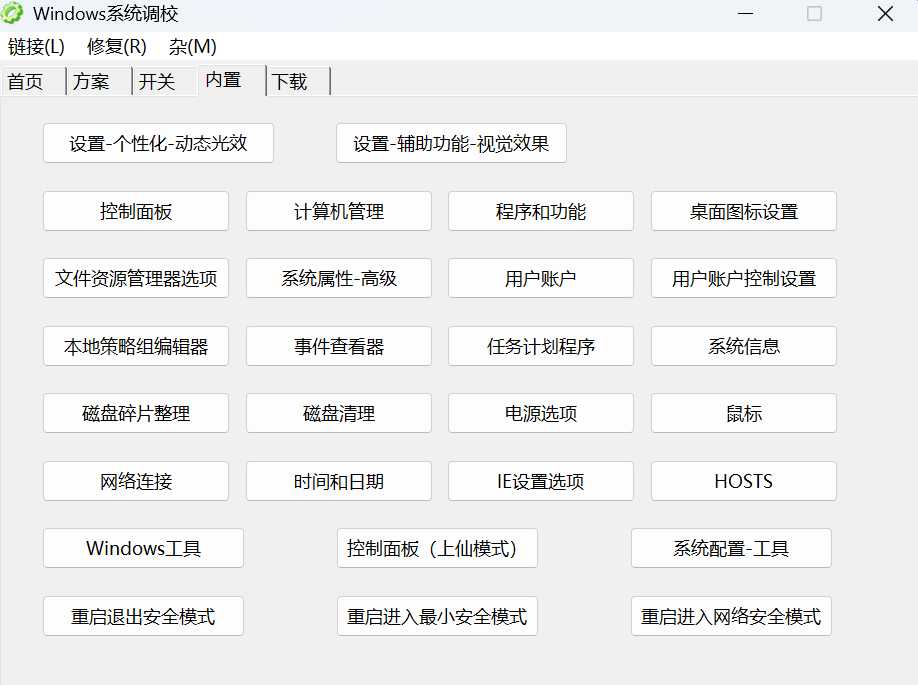The width and height of the screenshot is (918, 685).
Task: Click 重启进入最小安全模式
Action: click(437, 616)
